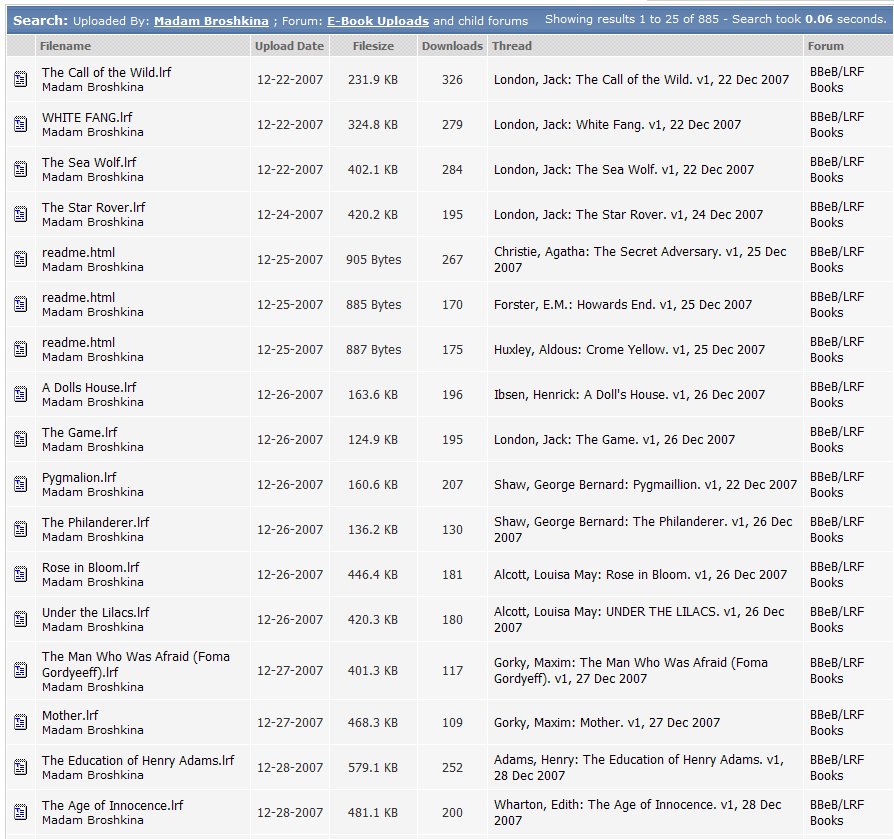Download Rose in Bloom.lrf file
This screenshot has width=894, height=839.
point(91,568)
